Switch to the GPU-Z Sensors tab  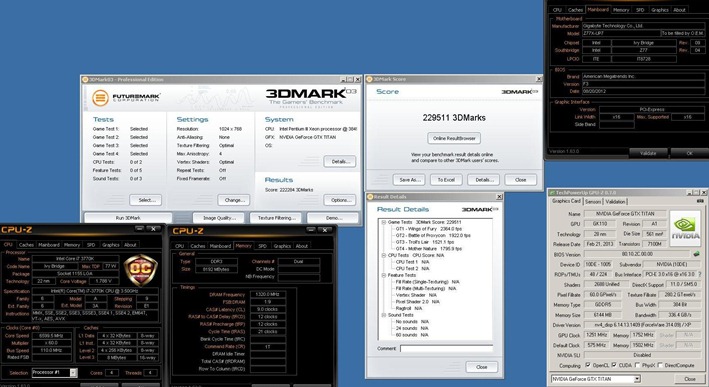click(x=593, y=202)
